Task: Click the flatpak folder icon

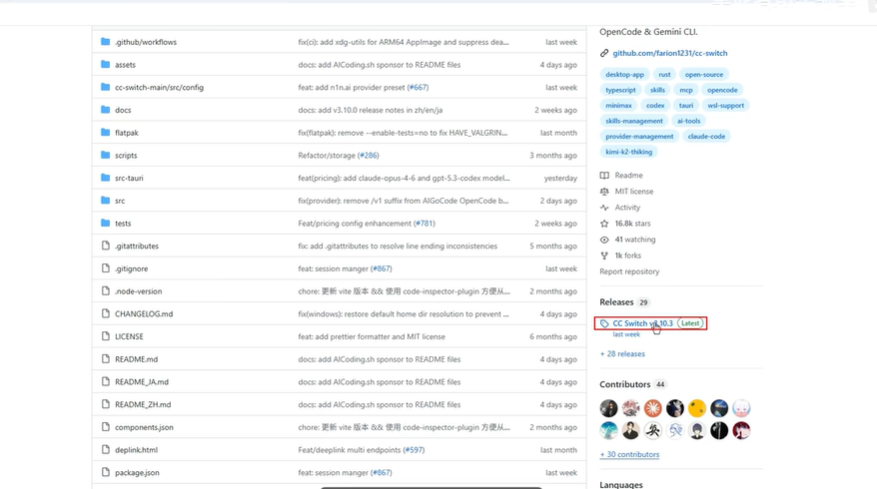Action: point(105,133)
